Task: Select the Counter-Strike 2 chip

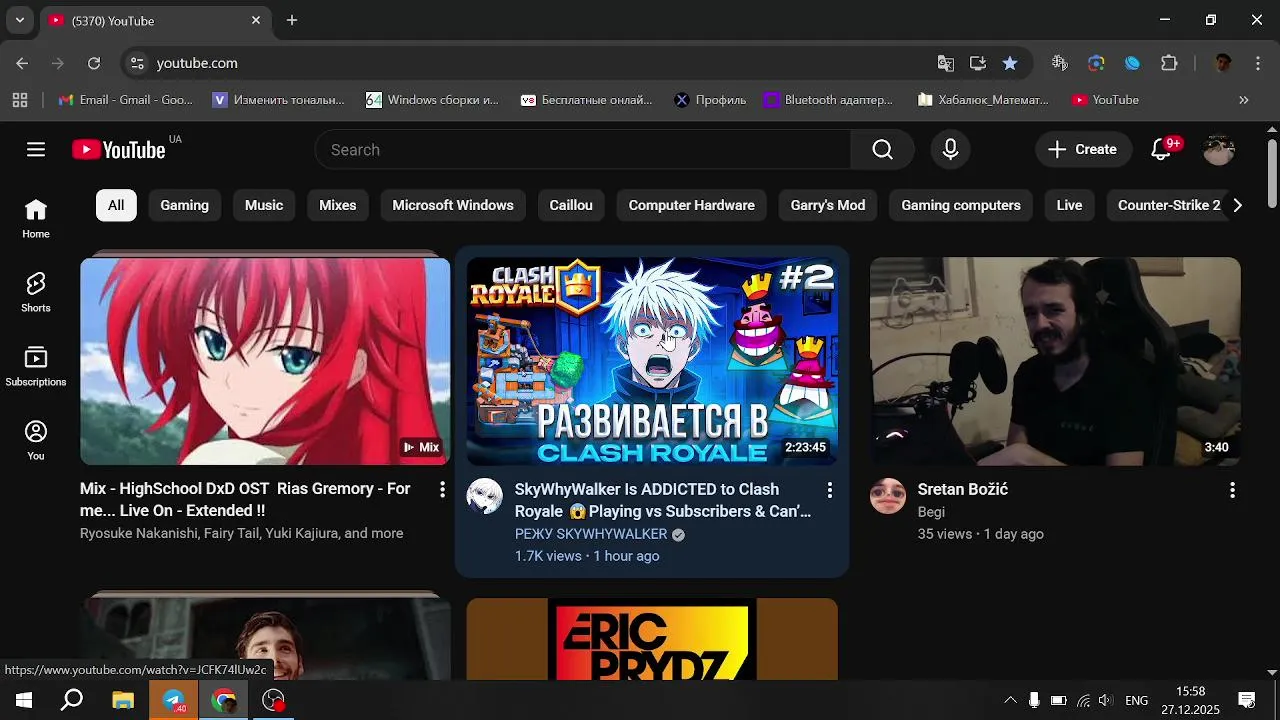Action: tap(1168, 205)
